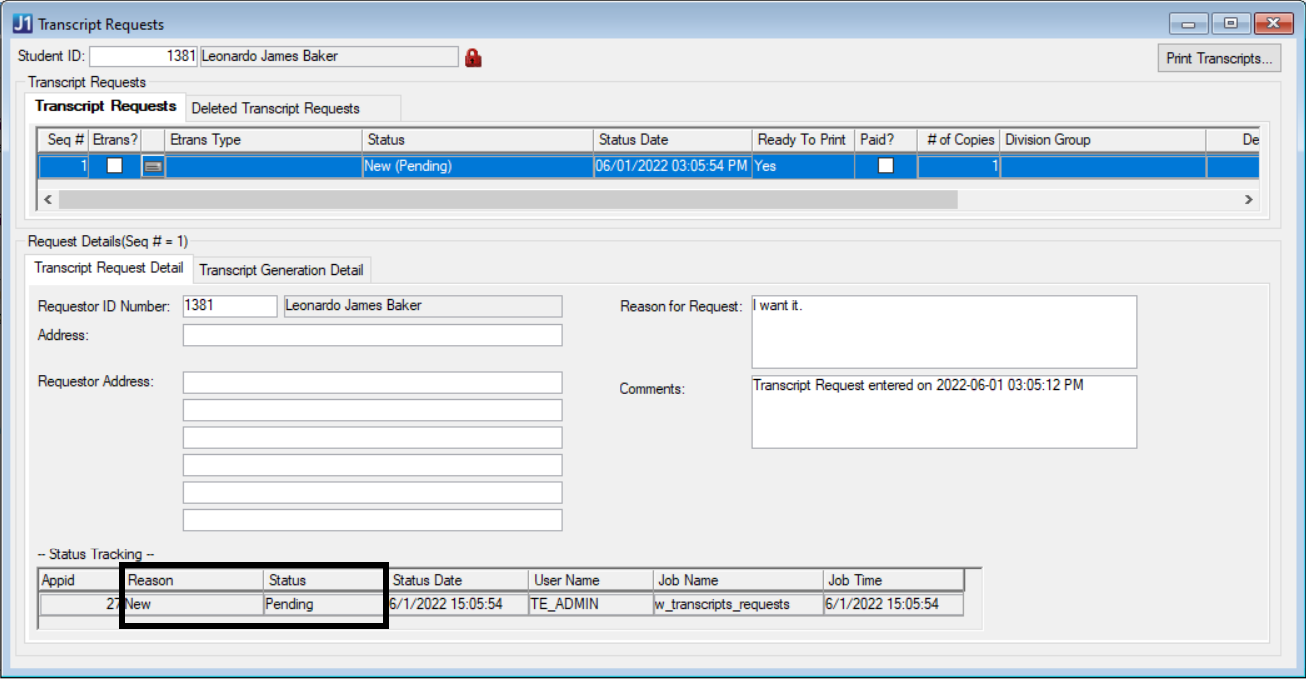Click the Reason for Request text box
Image resolution: width=1306 pixels, height=679 pixels.
(x=943, y=332)
